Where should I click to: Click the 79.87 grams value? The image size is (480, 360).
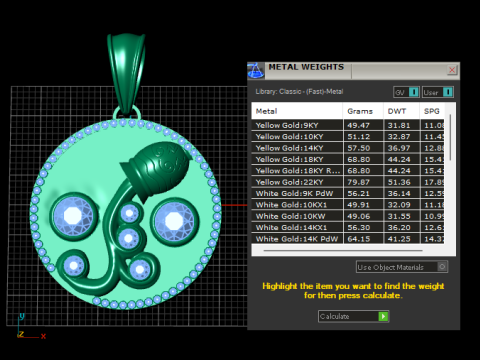coord(358,182)
